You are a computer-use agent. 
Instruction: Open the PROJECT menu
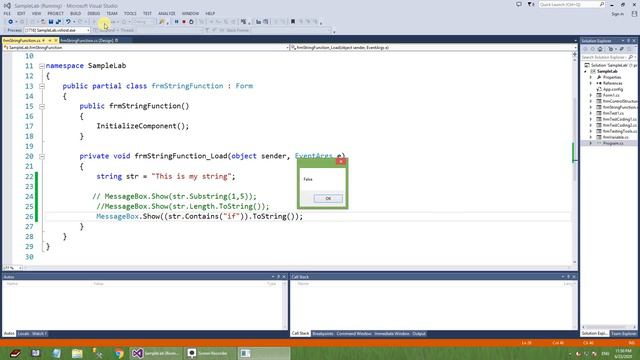coord(56,13)
